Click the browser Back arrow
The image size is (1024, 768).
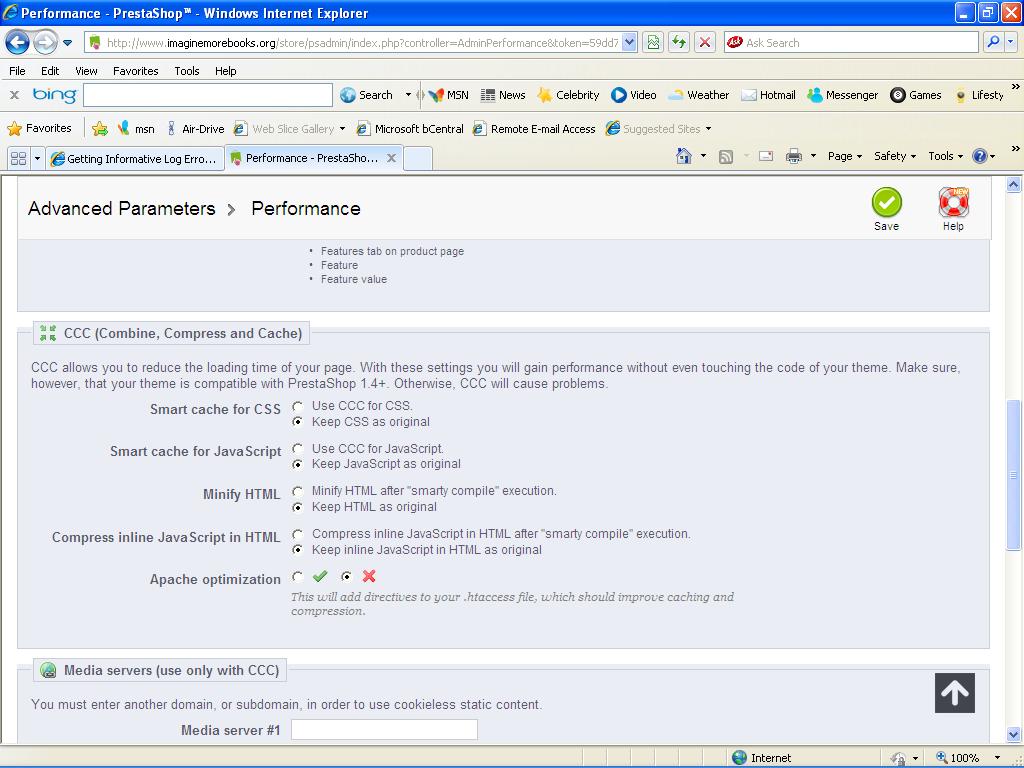click(18, 43)
